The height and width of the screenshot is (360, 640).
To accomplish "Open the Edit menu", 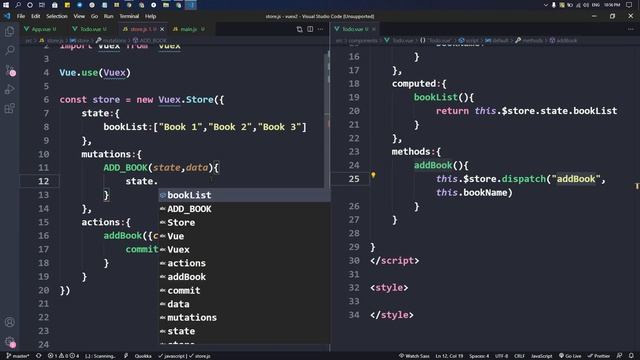I will 36,16.
